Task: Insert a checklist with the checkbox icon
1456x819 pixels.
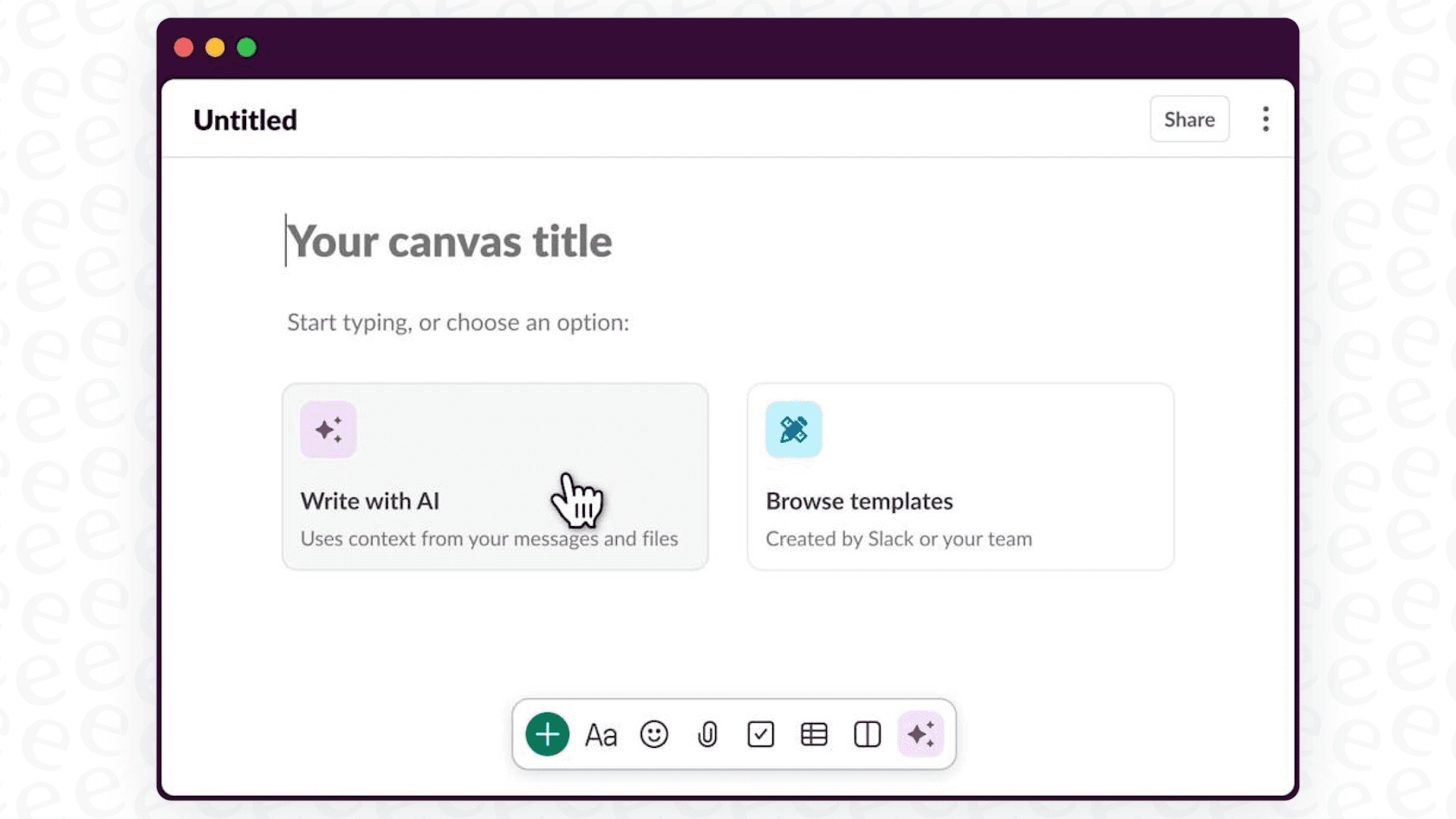Action: 761,734
